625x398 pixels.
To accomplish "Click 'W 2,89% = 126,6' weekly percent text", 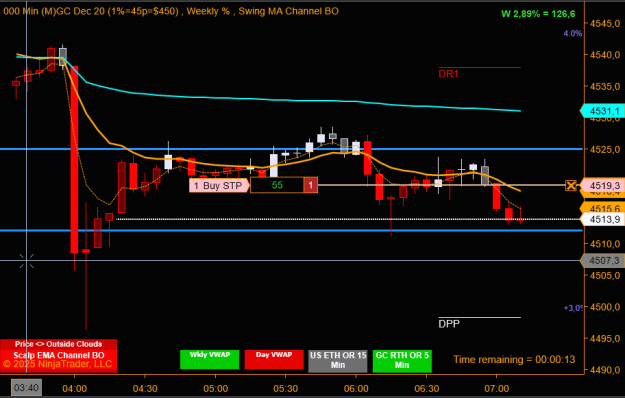I will coord(538,14).
